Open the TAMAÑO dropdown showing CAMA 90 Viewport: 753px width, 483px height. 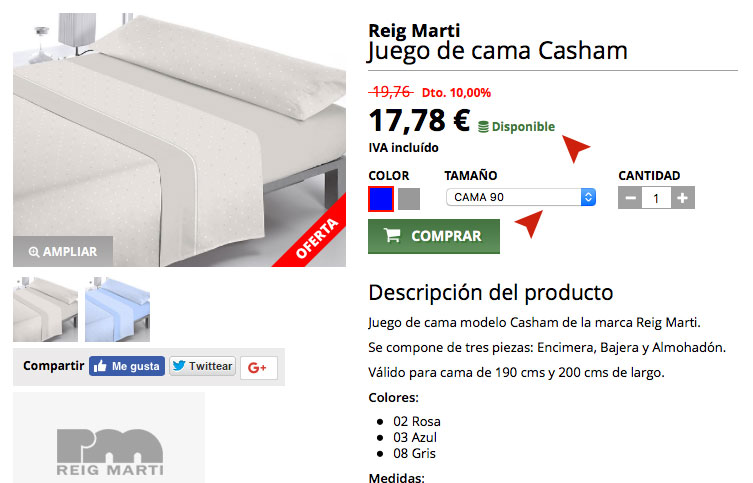pyautogui.click(x=521, y=197)
